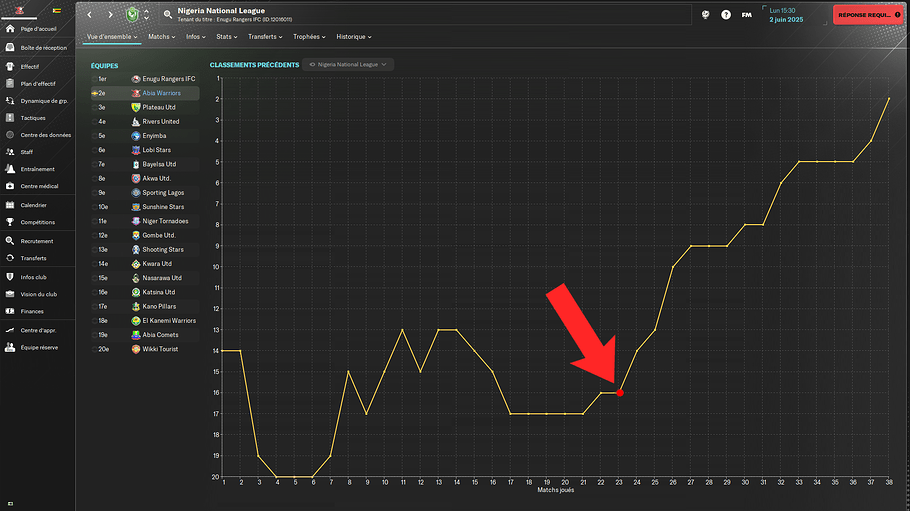Open Équipe réserve section
This screenshot has height=511, width=910.
(x=39, y=347)
